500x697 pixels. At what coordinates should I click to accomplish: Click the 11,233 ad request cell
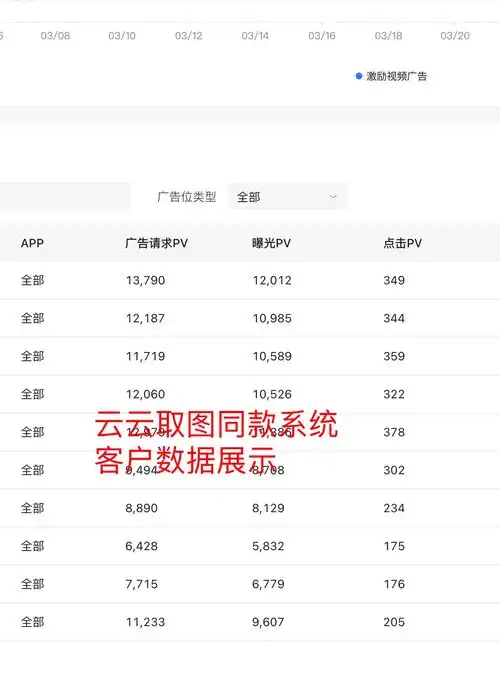tap(145, 622)
